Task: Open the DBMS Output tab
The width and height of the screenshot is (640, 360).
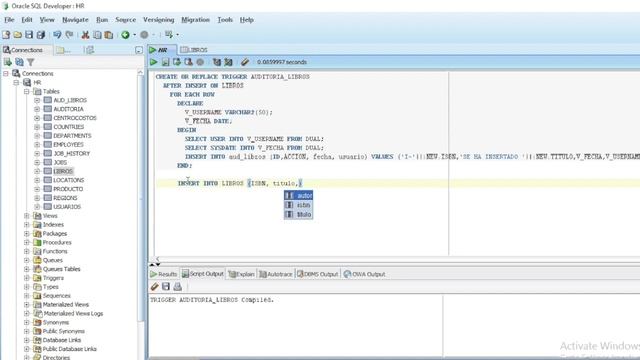Action: 318,274
